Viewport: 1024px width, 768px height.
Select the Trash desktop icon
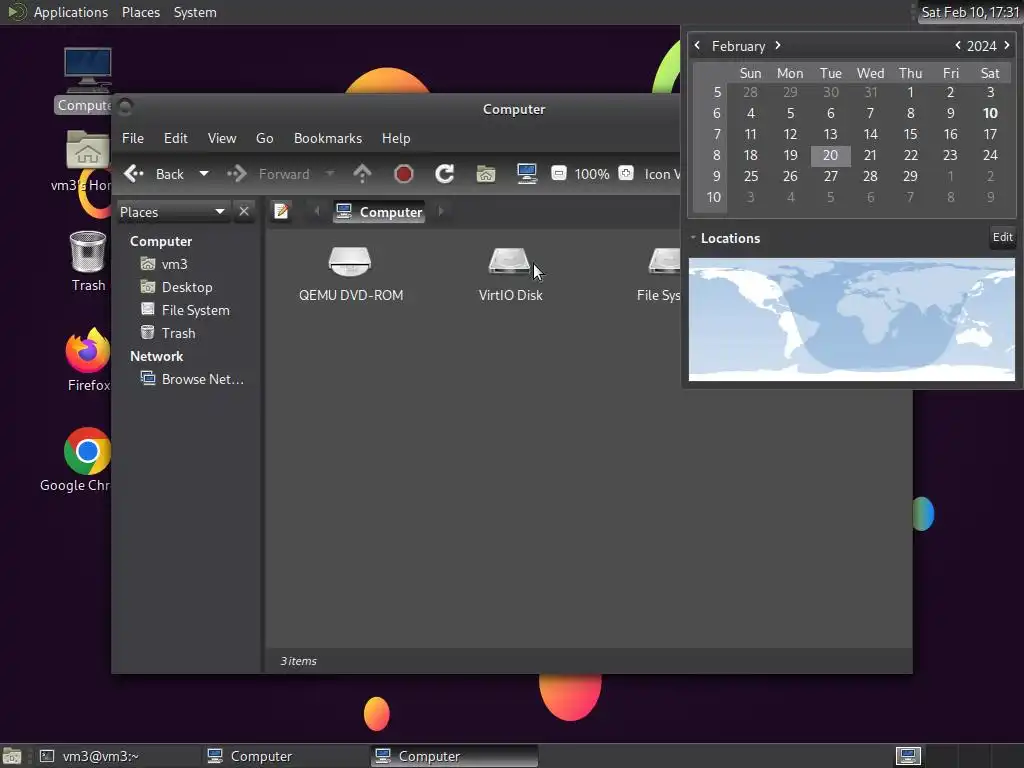(x=88, y=261)
